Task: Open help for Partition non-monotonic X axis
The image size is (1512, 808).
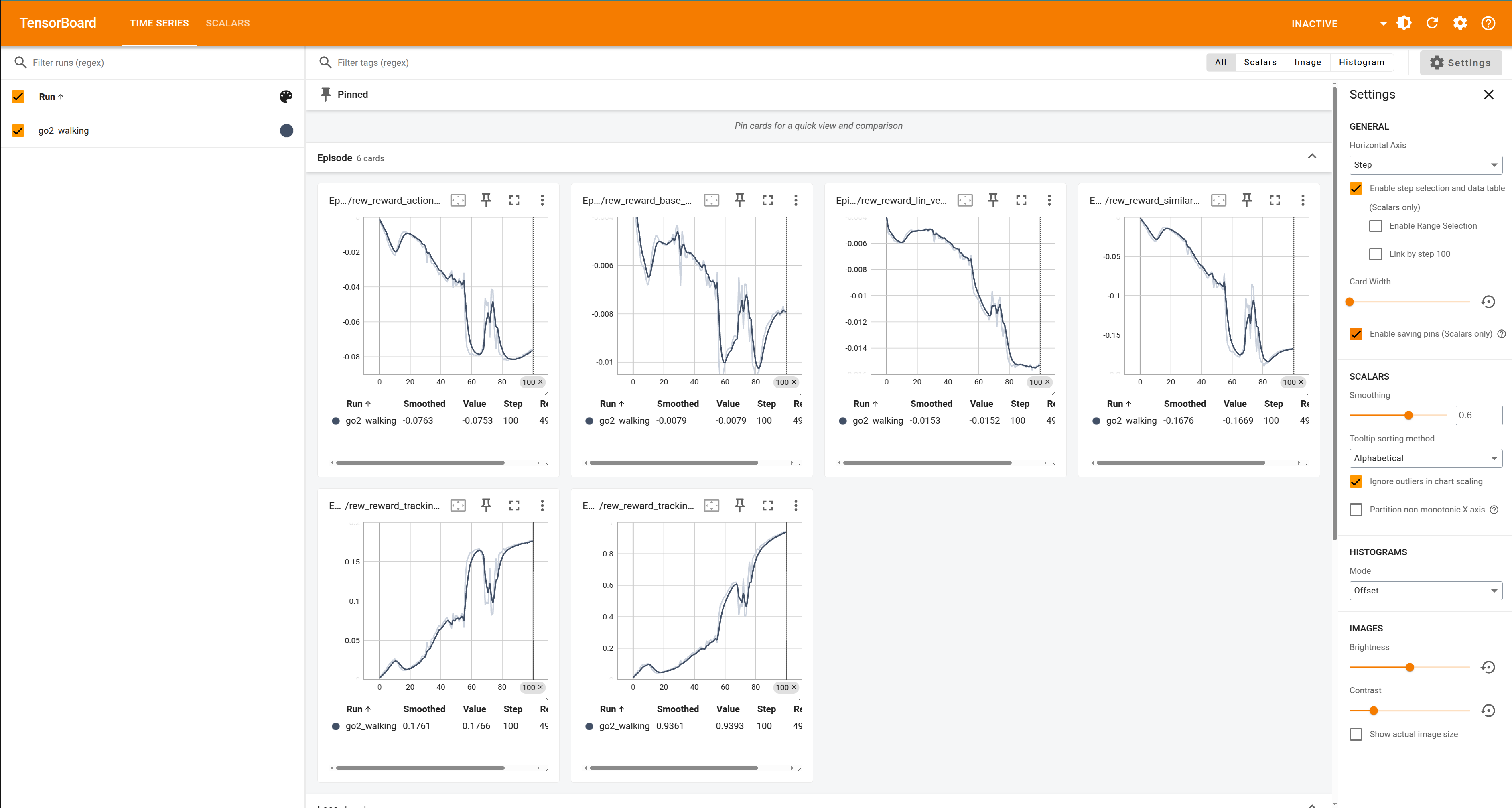Action: pyautogui.click(x=1494, y=510)
